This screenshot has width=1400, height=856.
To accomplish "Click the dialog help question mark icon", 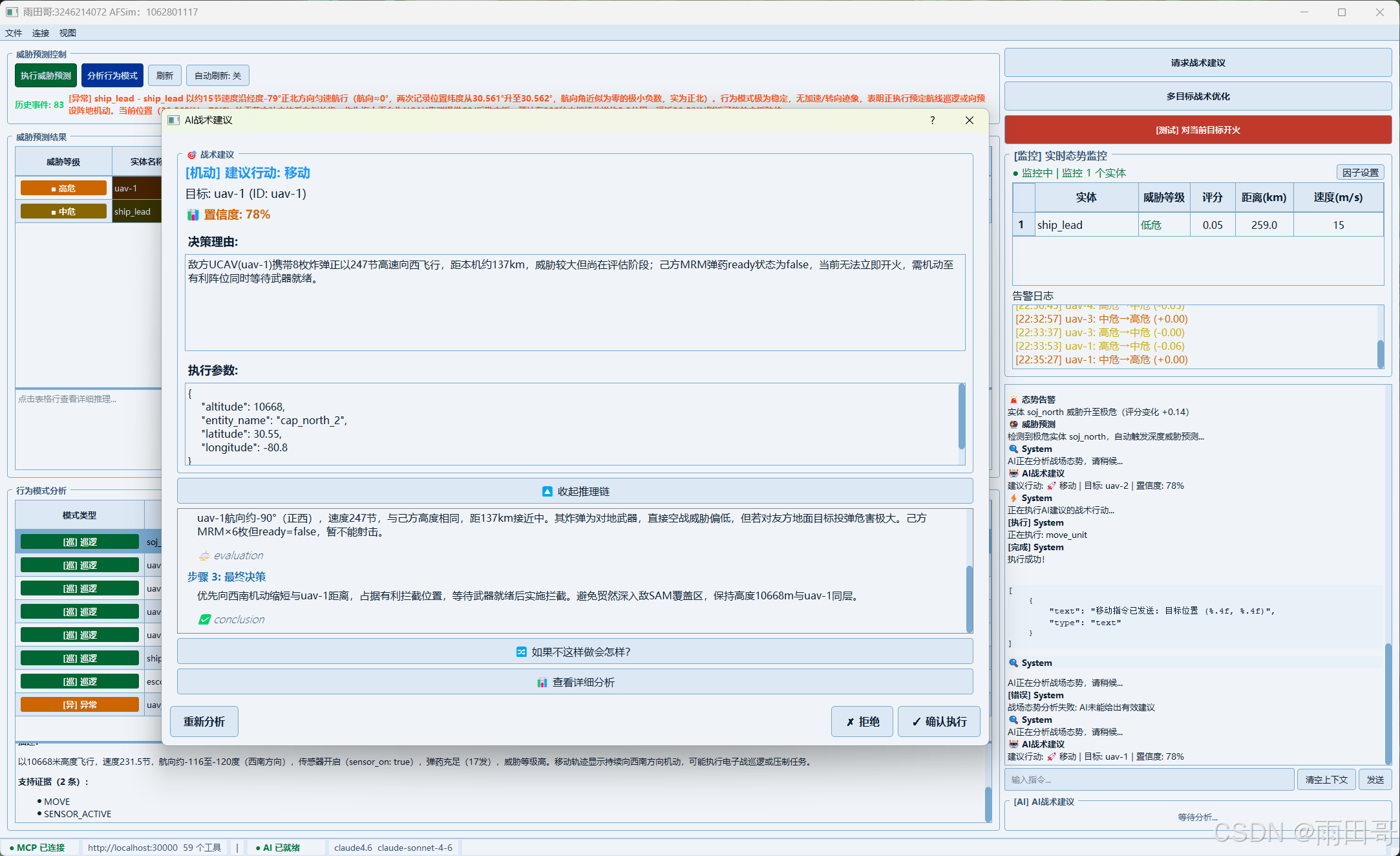I will (932, 120).
